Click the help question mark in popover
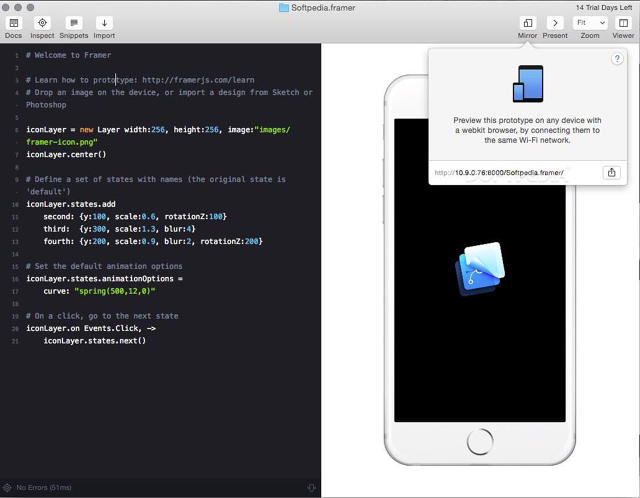 617,59
